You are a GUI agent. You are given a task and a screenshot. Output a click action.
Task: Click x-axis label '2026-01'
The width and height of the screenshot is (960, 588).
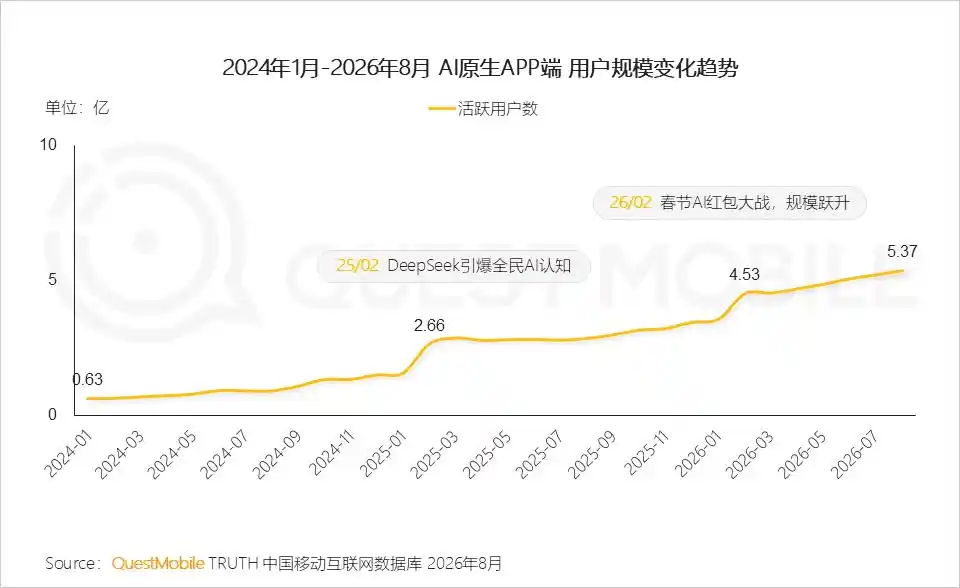(x=697, y=453)
